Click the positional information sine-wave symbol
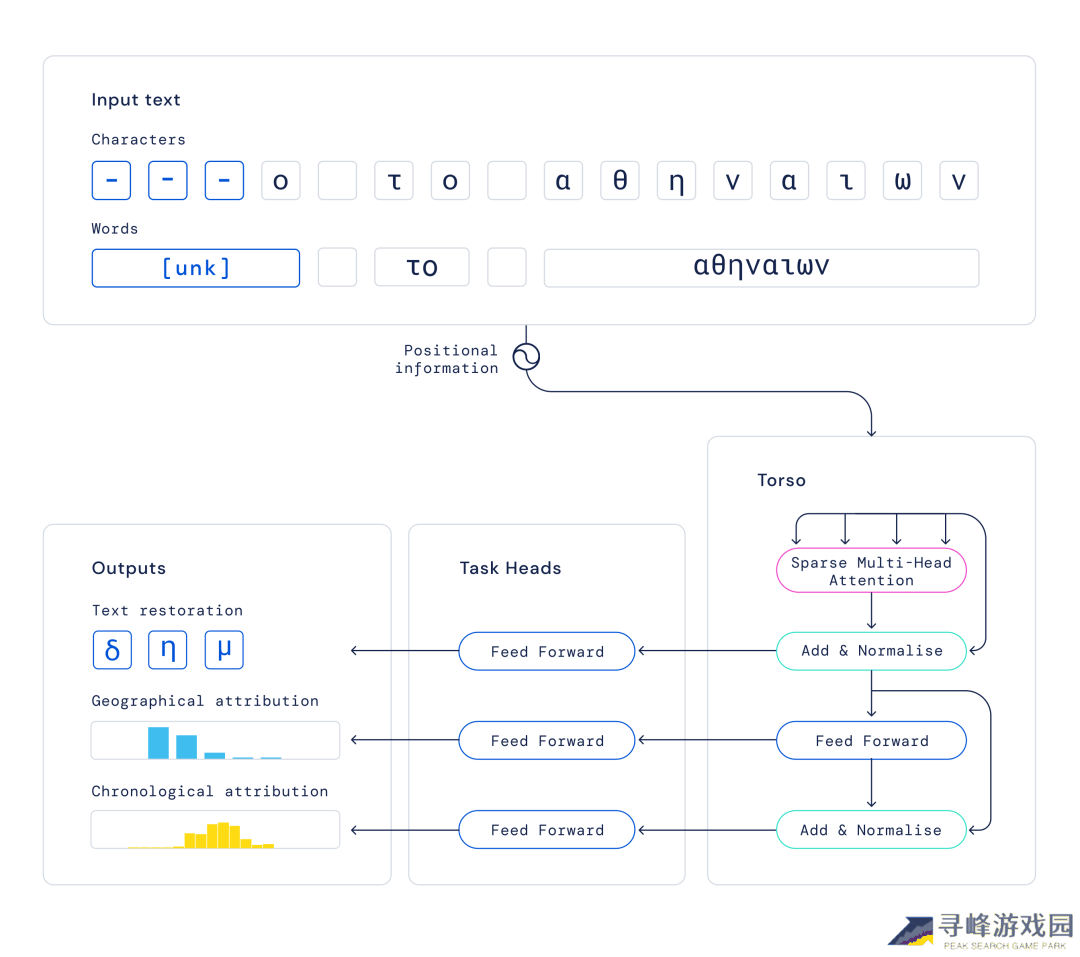The height and width of the screenshot is (957, 1080). [x=526, y=358]
